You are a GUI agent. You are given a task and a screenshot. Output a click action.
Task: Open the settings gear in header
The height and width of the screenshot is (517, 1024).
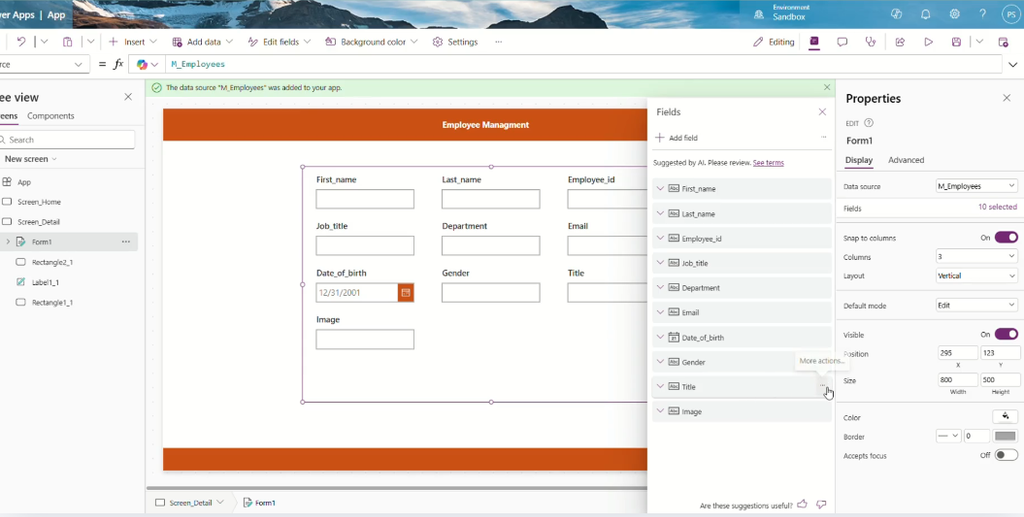(955, 14)
